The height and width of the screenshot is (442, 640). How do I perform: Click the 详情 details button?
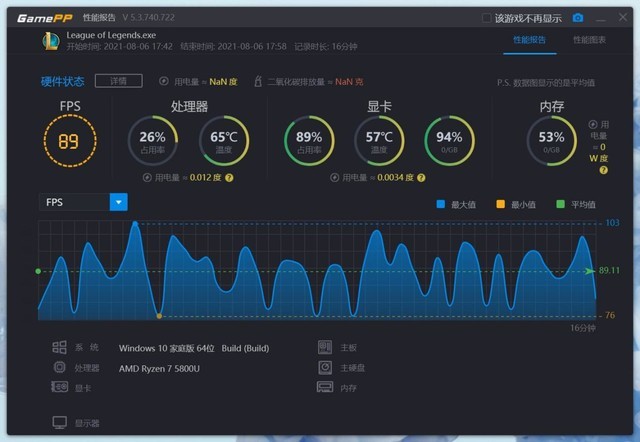(111, 81)
